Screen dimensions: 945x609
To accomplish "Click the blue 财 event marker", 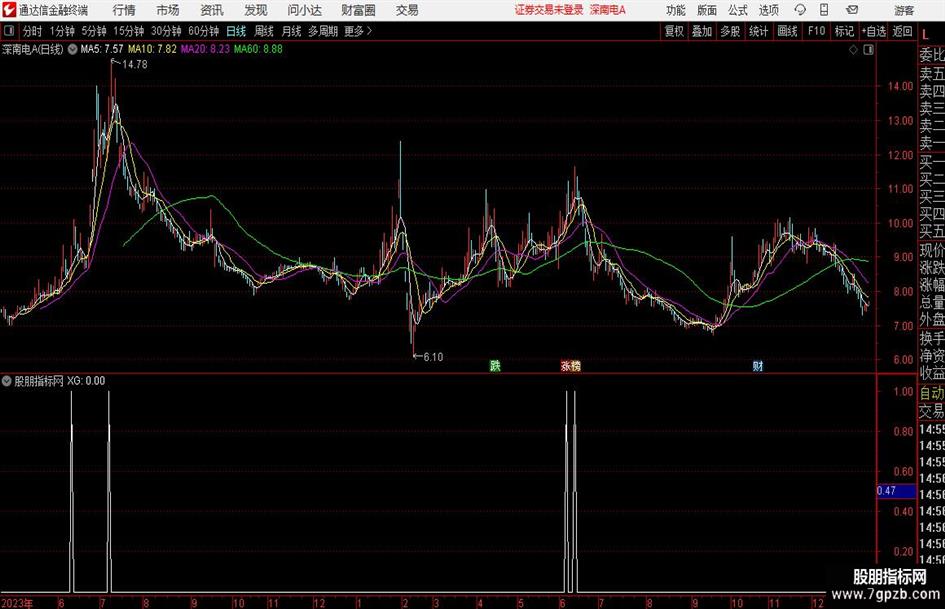I will (758, 365).
